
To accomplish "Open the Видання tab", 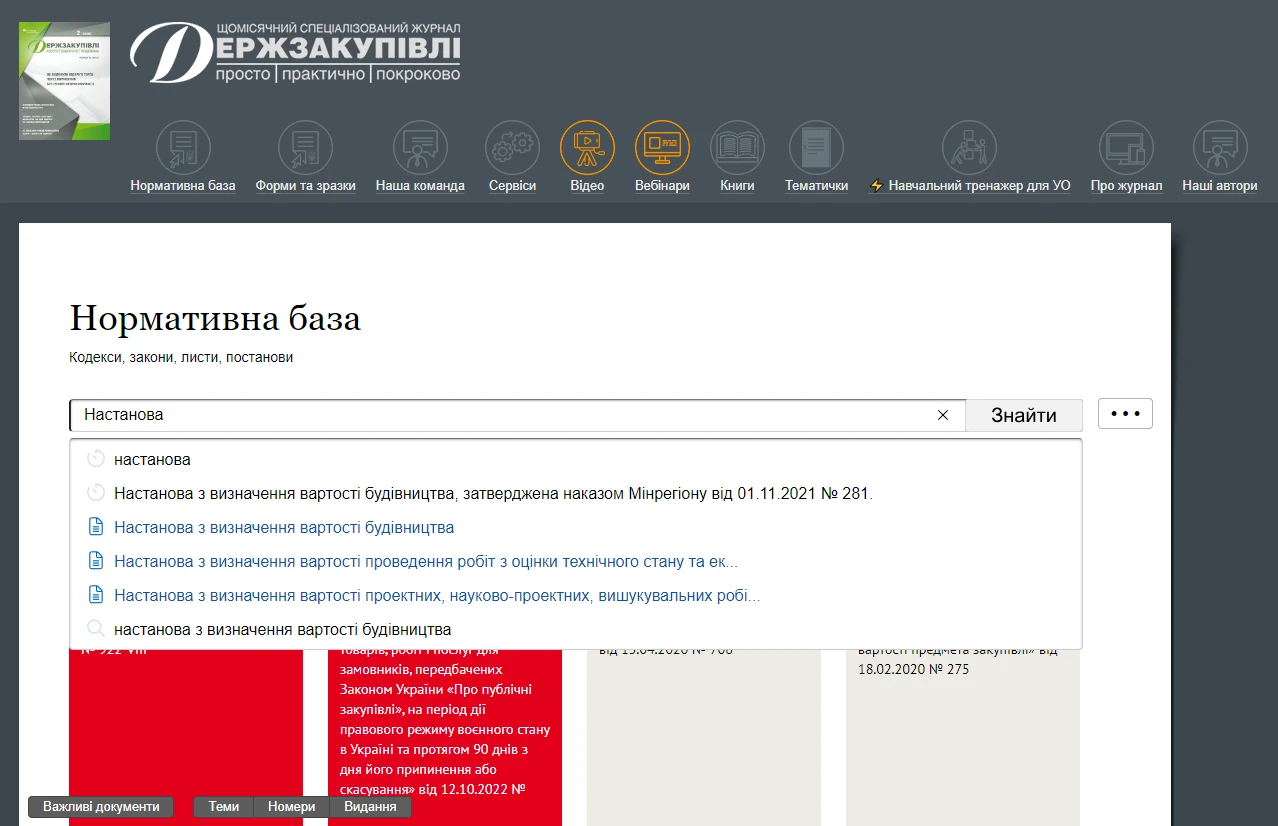I will (x=370, y=806).
